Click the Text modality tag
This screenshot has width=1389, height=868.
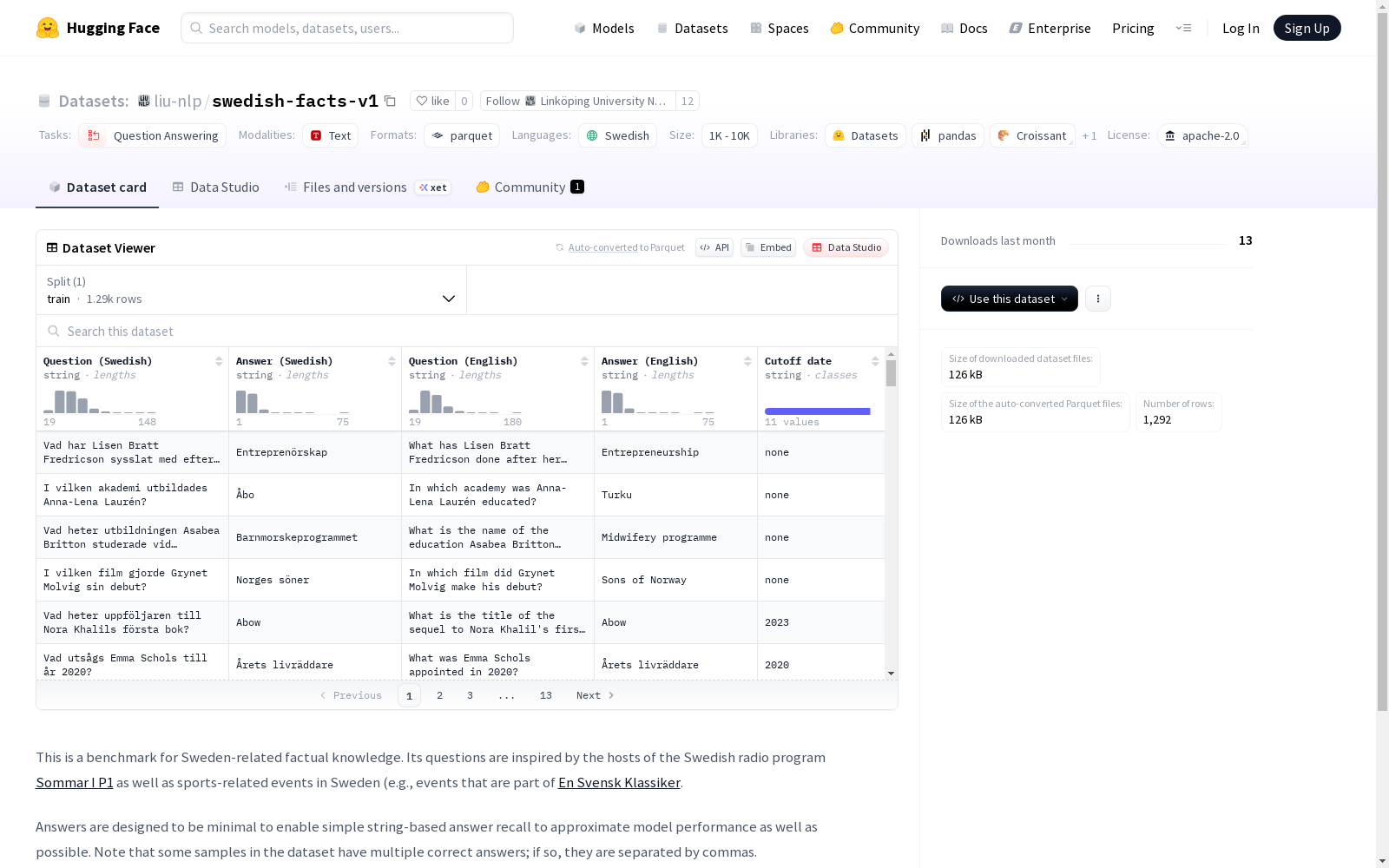331,135
